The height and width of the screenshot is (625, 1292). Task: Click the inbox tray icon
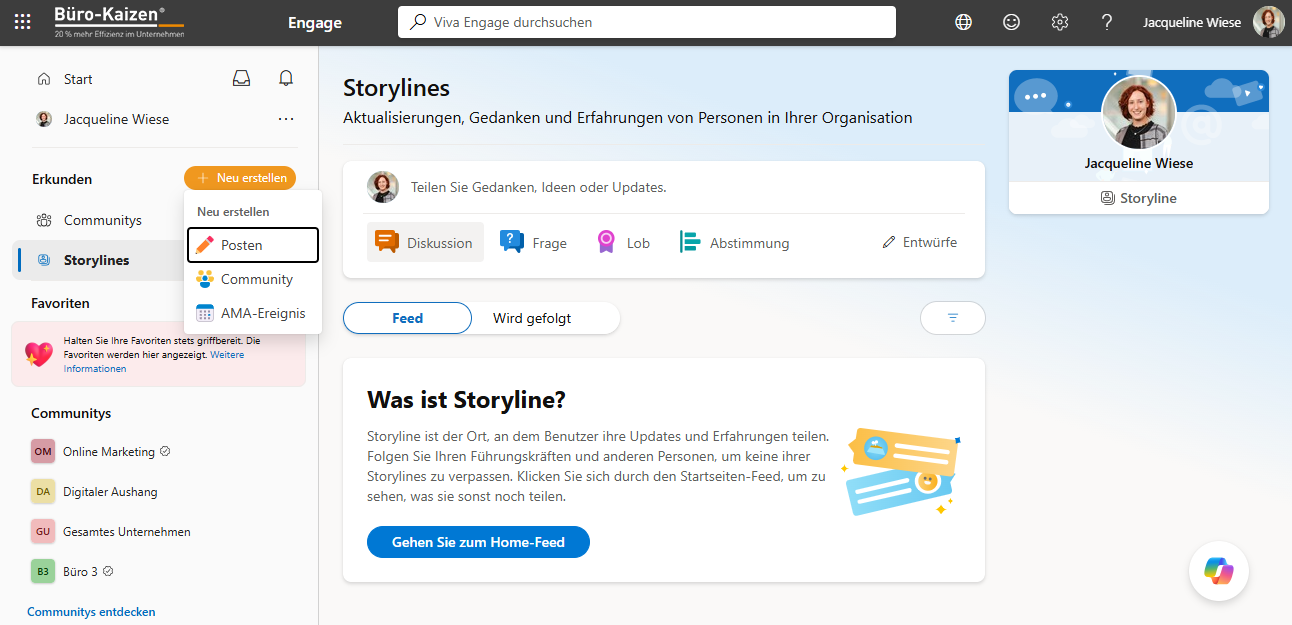(241, 79)
